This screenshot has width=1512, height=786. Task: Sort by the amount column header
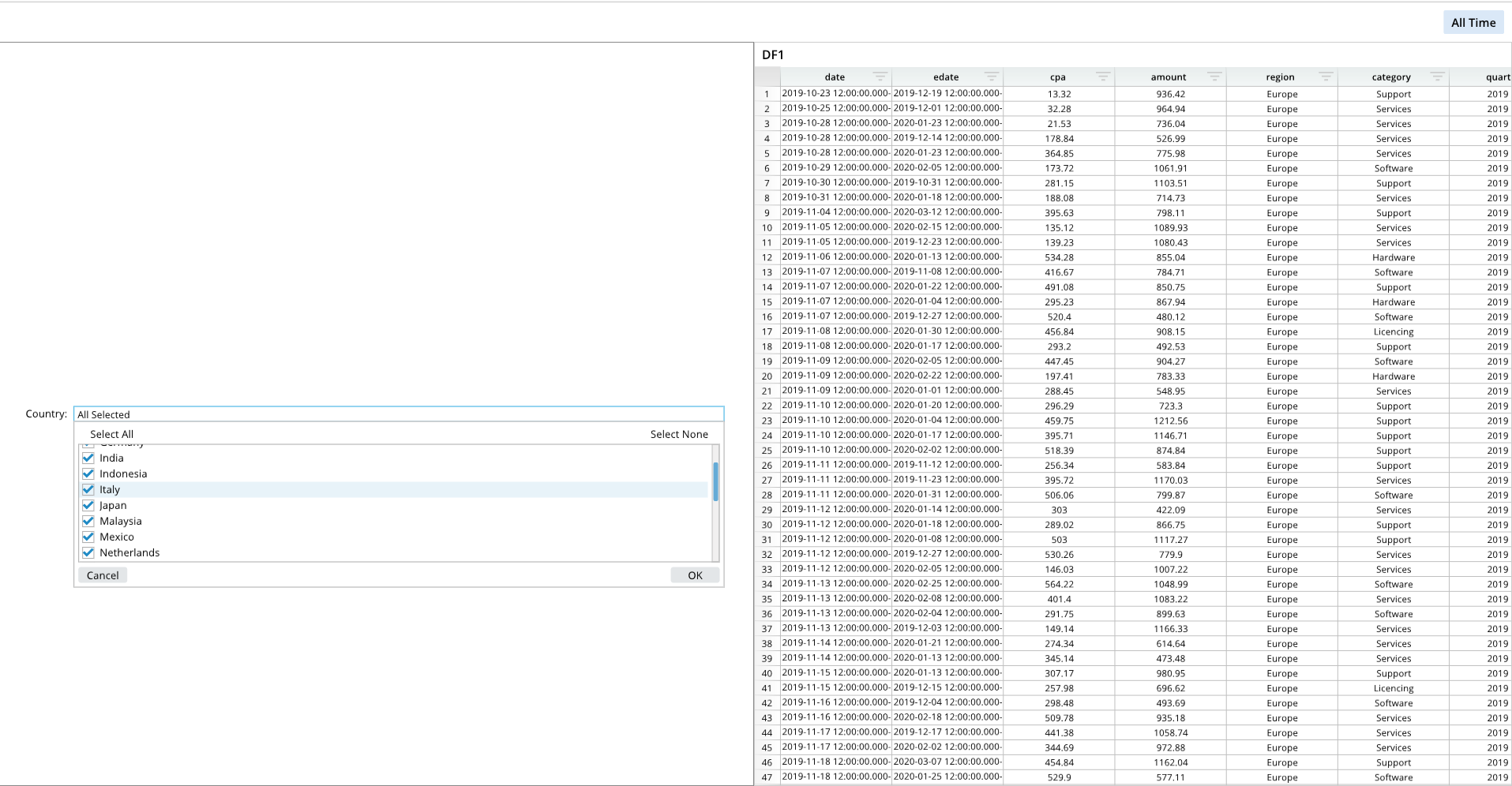point(1169,77)
